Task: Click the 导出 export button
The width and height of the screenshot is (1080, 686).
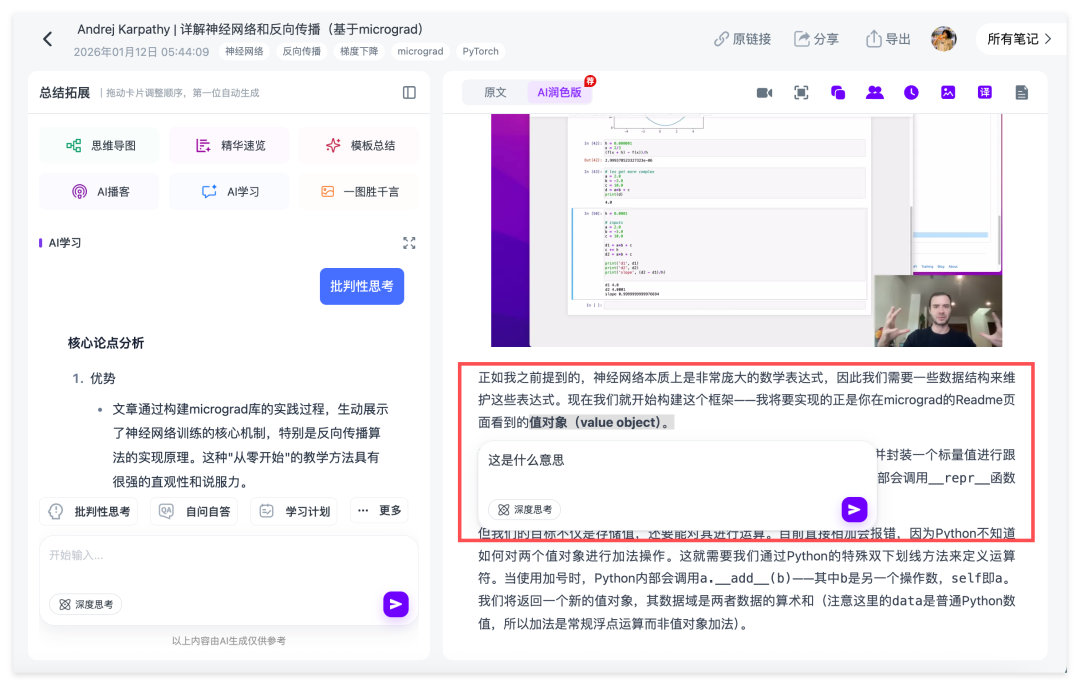Action: click(888, 39)
